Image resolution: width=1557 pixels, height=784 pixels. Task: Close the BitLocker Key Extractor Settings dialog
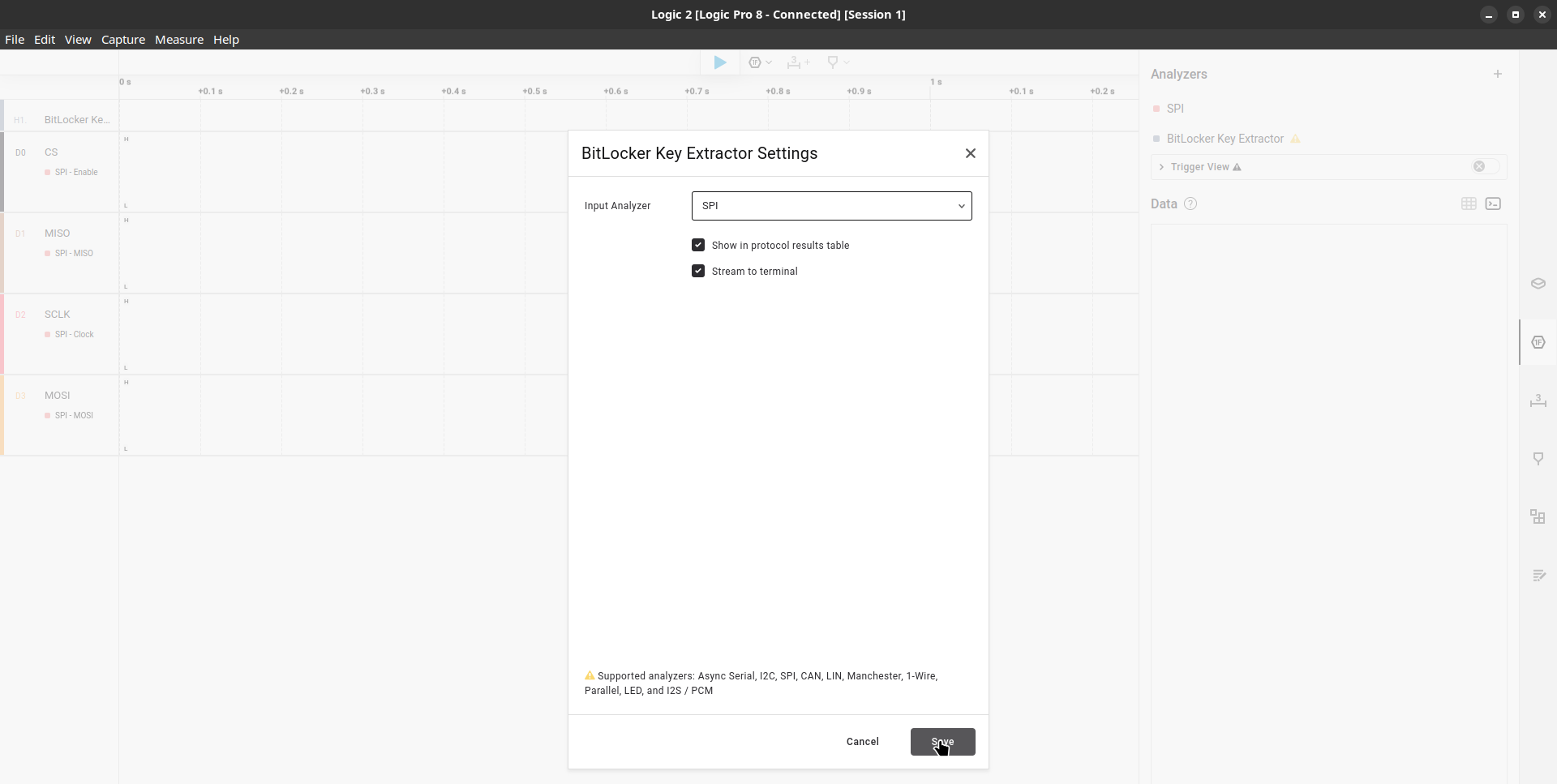pos(971,153)
